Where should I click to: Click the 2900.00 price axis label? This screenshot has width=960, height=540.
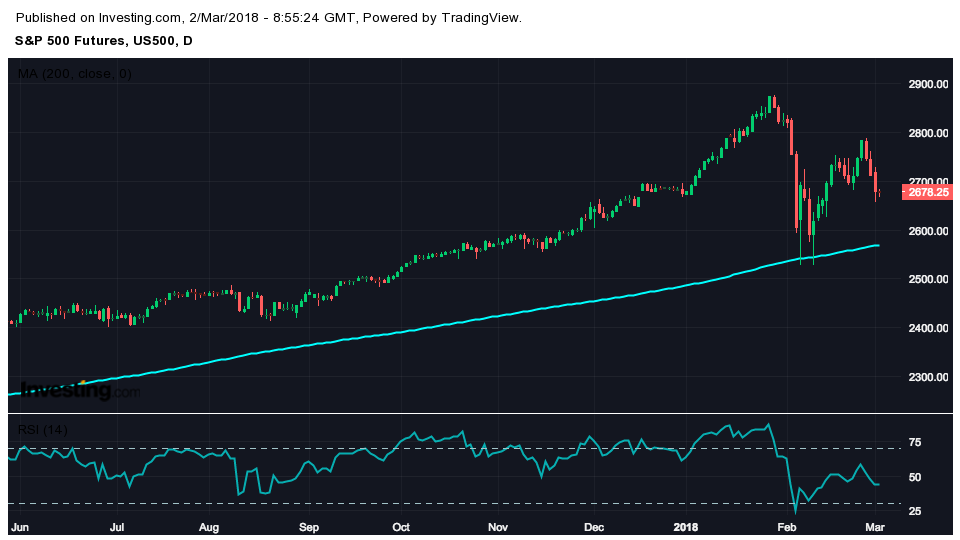(928, 84)
